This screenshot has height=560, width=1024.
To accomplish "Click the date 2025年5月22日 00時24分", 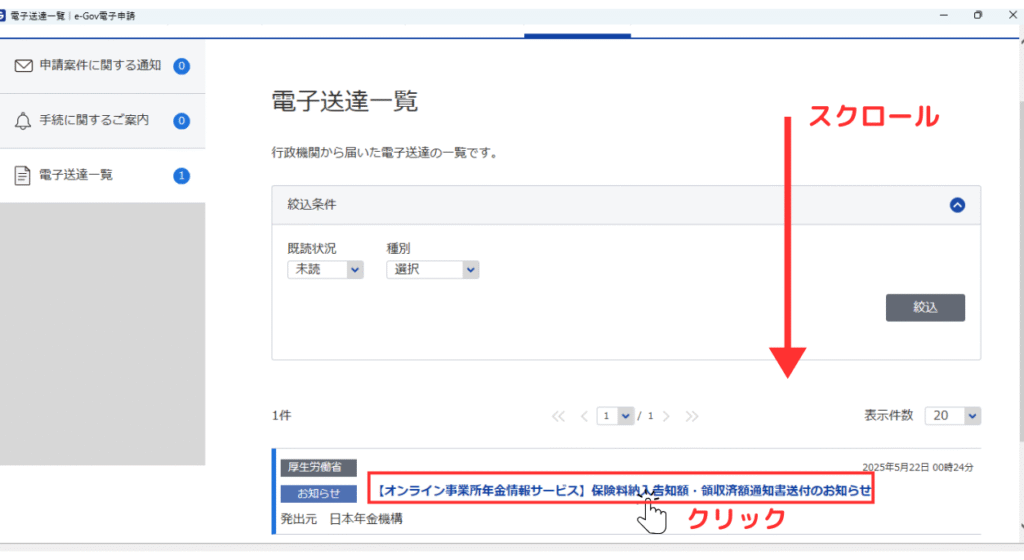I will click(918, 467).
